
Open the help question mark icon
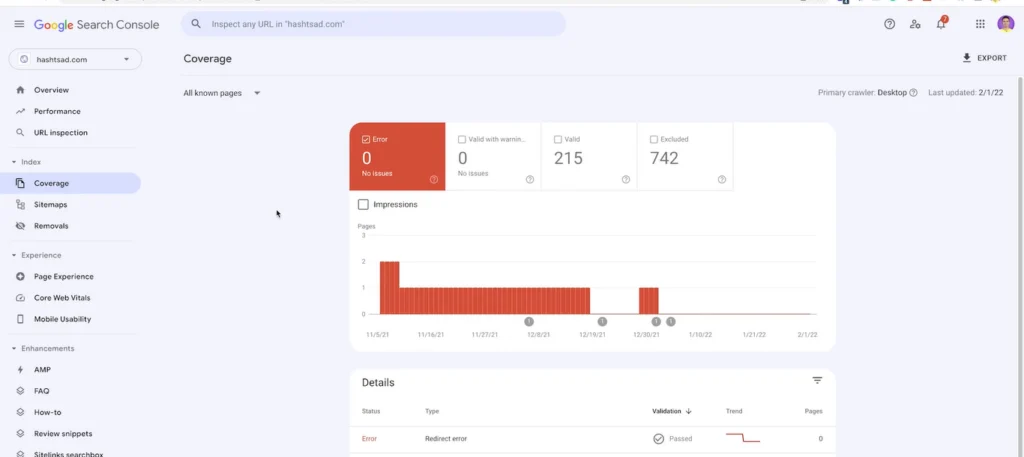click(889, 24)
